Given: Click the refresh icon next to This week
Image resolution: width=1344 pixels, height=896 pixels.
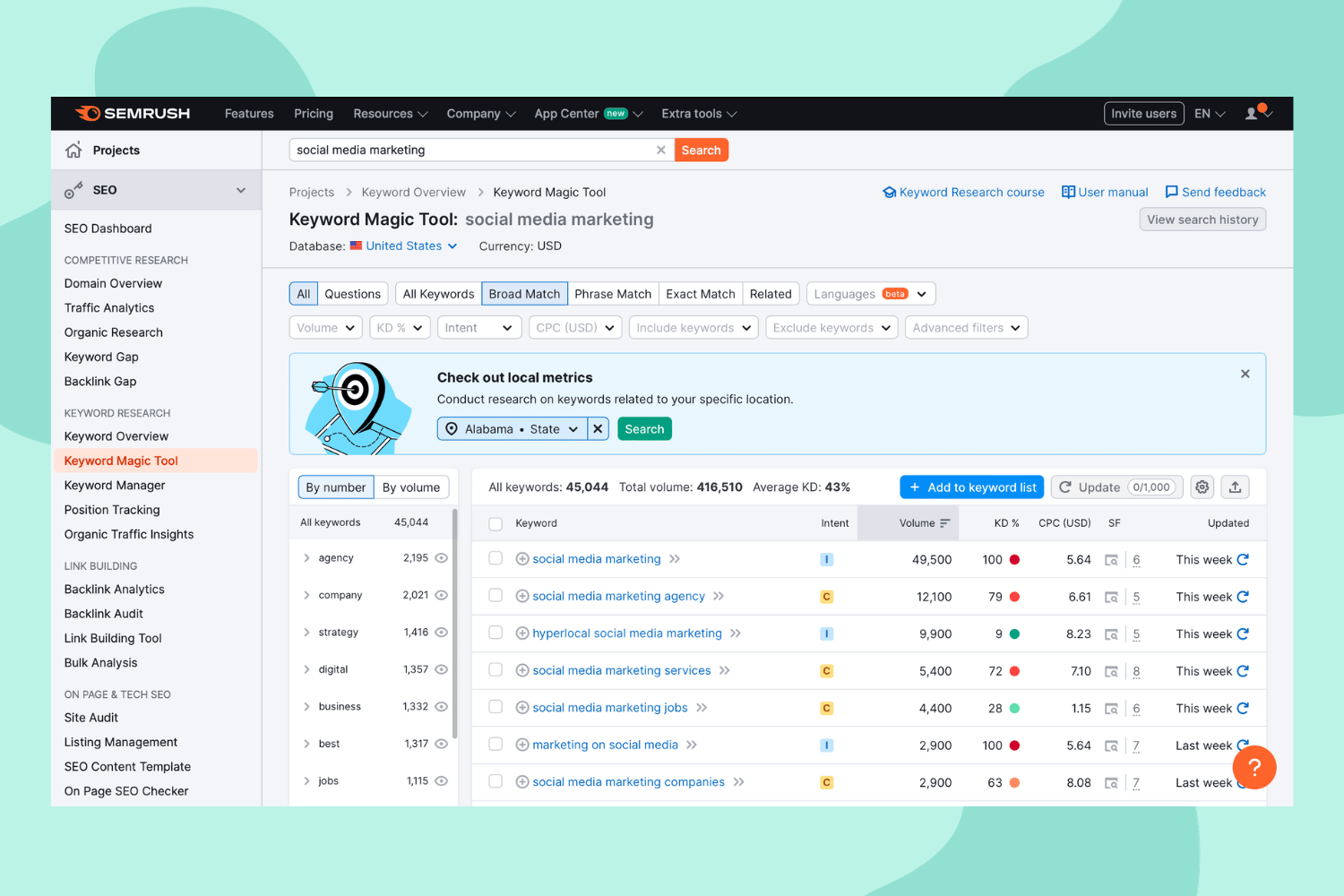Looking at the screenshot, I should click(x=1242, y=559).
